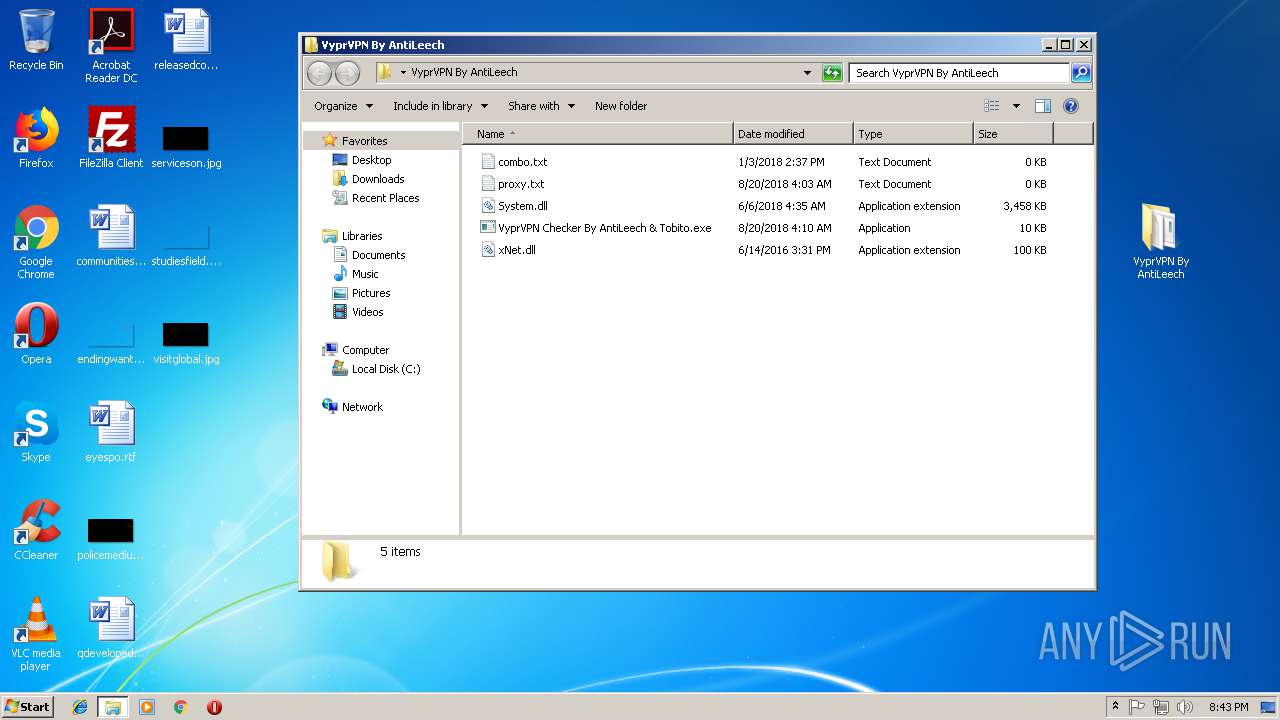
Task: Click the search magnifier button
Action: pyautogui.click(x=1081, y=73)
